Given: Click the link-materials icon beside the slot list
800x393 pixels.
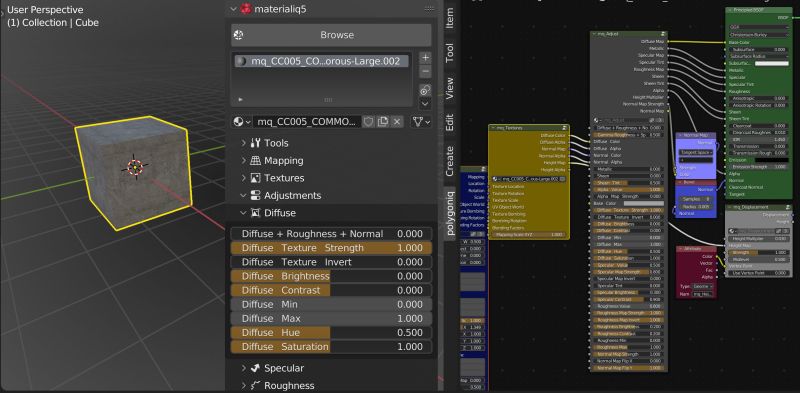Looking at the screenshot, I should click(x=426, y=90).
